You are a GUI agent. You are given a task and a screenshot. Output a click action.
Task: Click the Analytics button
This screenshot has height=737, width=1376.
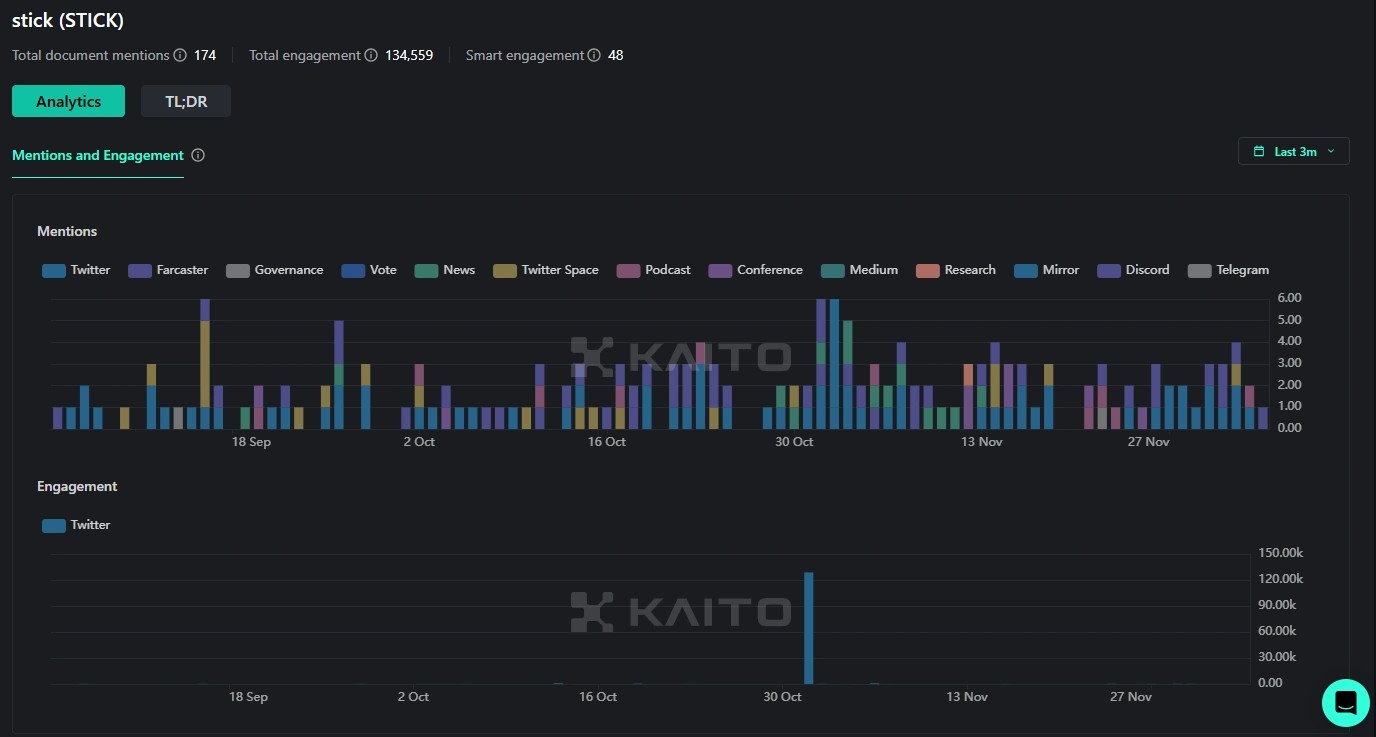[68, 101]
